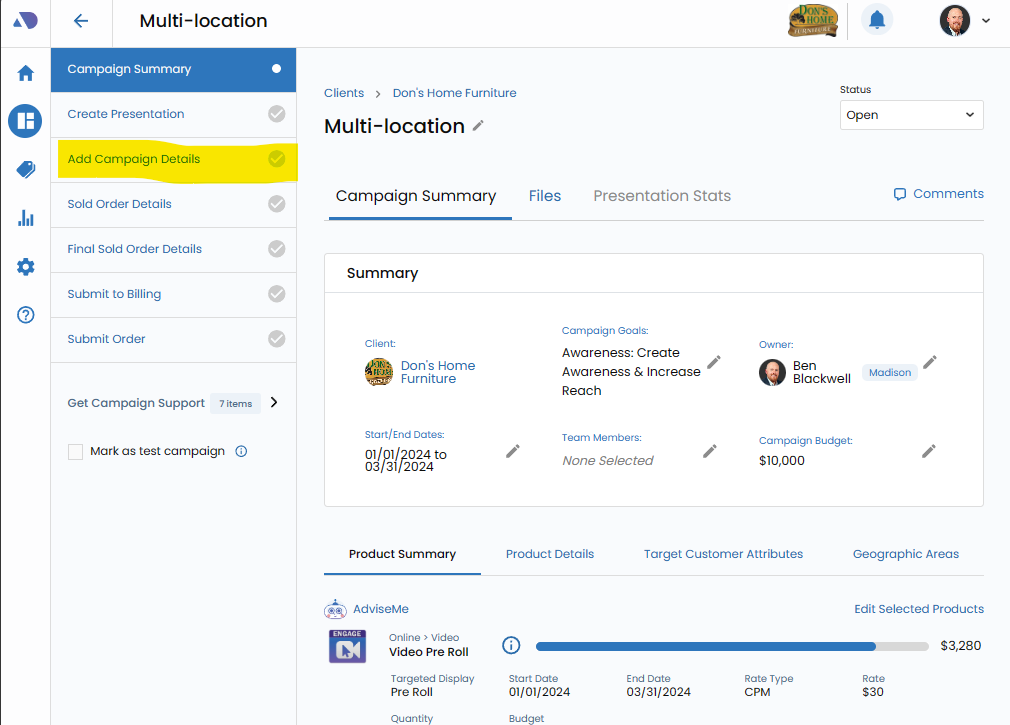The image size is (1010, 725).
Task: Open the user profile menu arrow
Action: (x=986, y=21)
